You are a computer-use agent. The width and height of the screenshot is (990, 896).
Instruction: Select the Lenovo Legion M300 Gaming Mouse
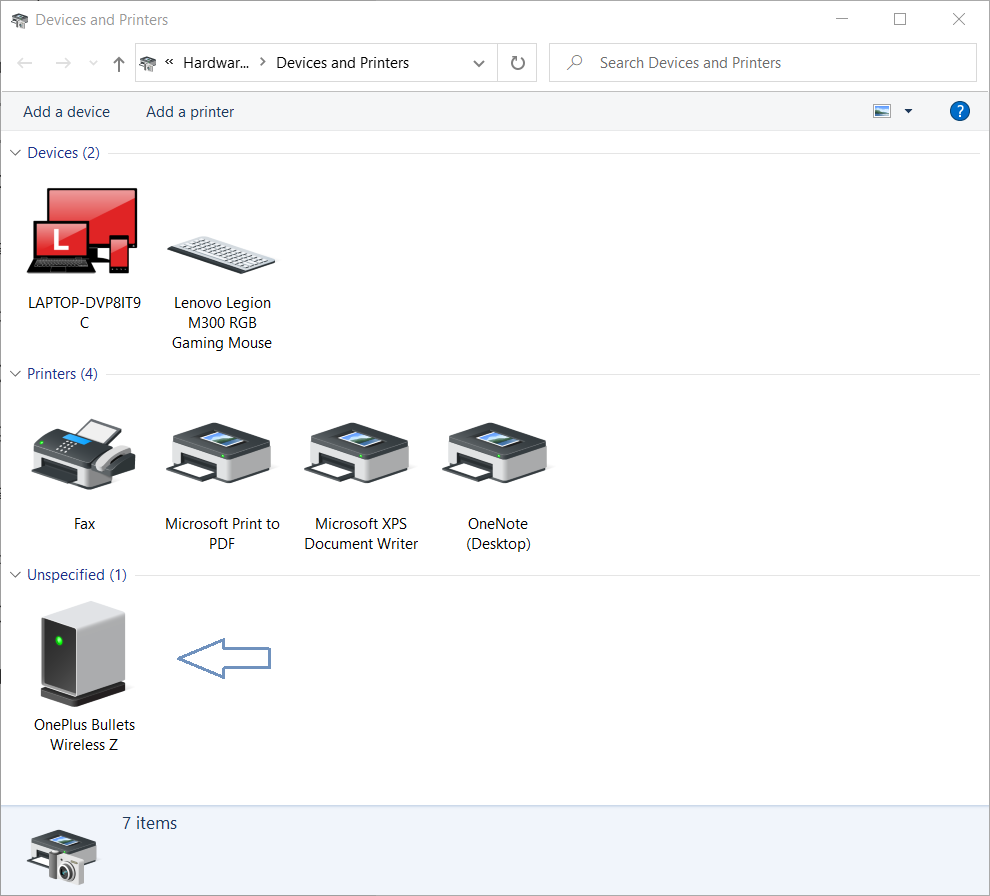[x=221, y=255]
